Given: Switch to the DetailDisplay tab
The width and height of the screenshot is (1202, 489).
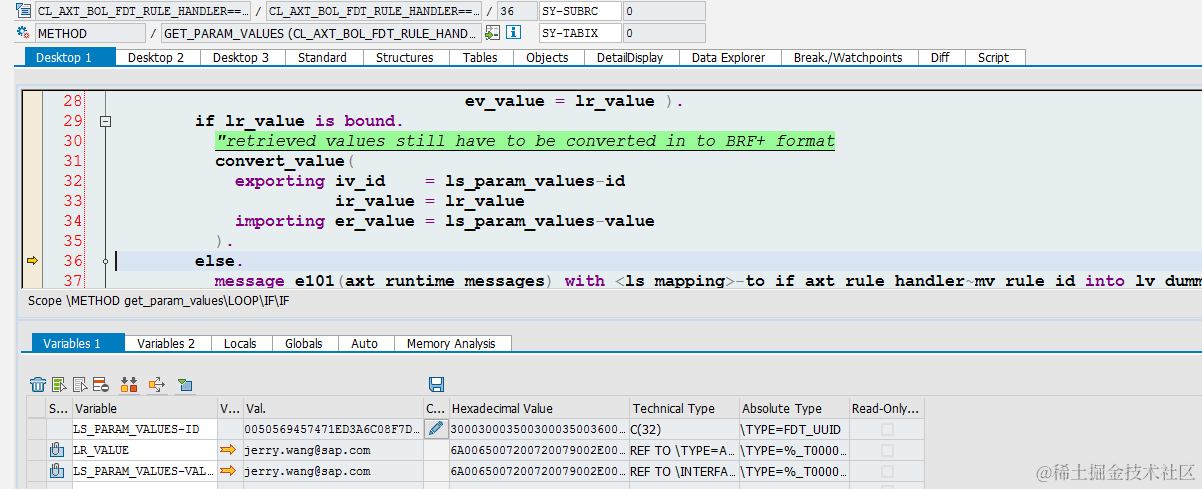Looking at the screenshot, I should click(630, 58).
